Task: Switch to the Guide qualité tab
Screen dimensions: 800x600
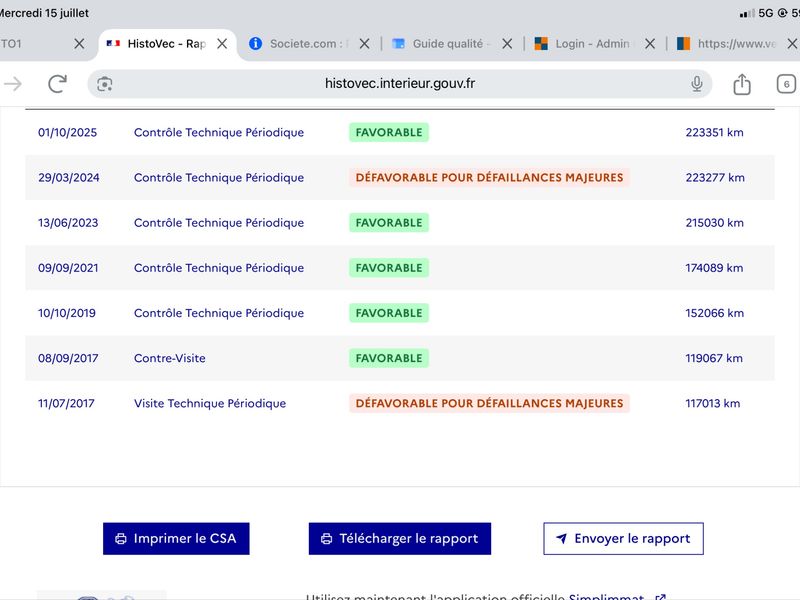Action: pyautogui.click(x=443, y=44)
